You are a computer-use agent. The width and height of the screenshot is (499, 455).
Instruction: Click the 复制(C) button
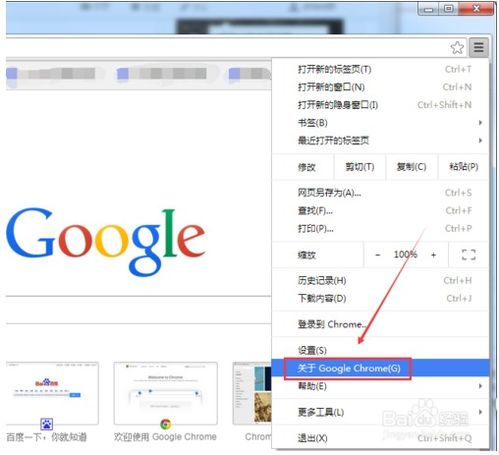(x=411, y=167)
